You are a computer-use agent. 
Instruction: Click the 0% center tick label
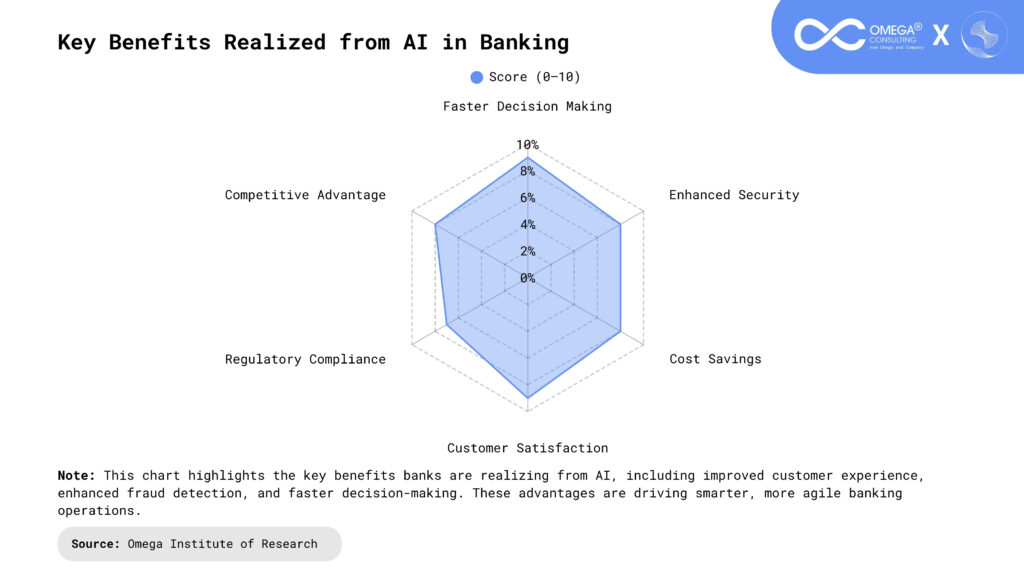[527, 278]
